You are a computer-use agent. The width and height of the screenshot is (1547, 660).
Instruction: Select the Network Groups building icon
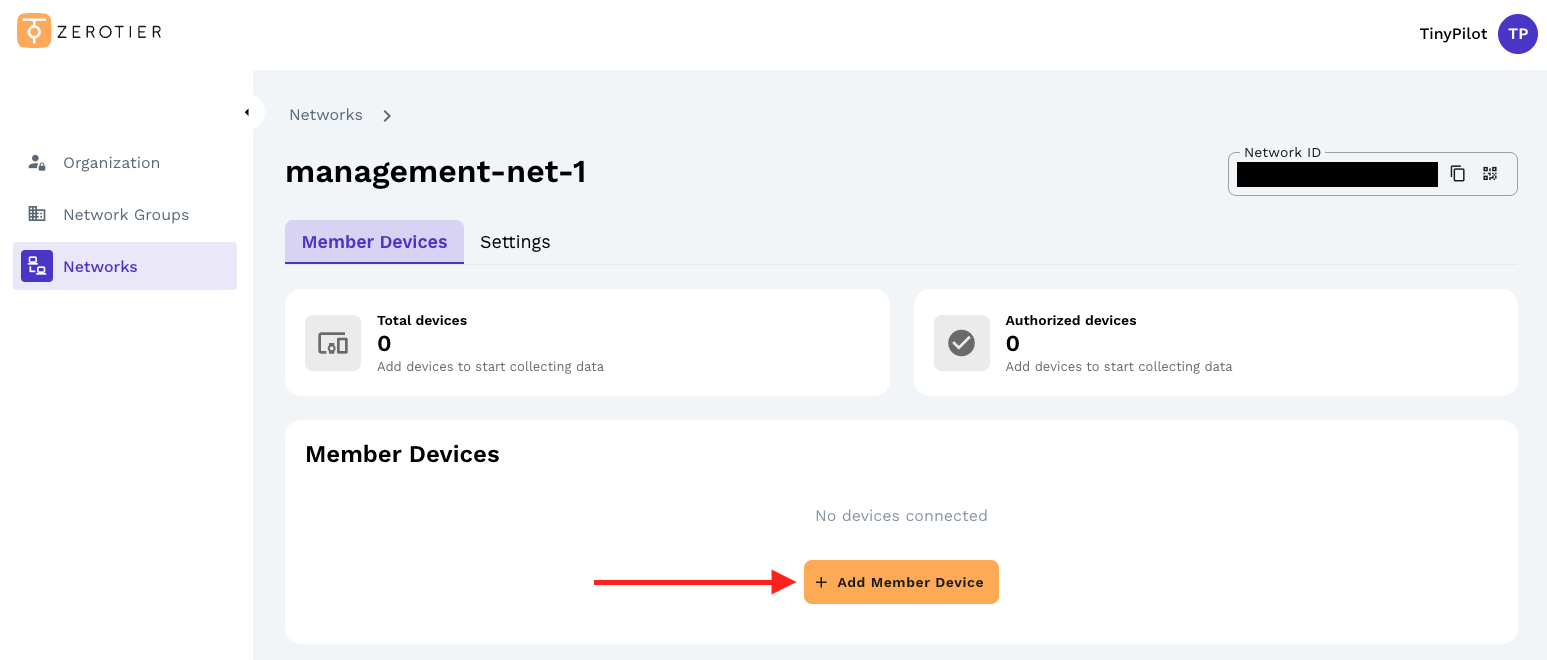point(36,214)
